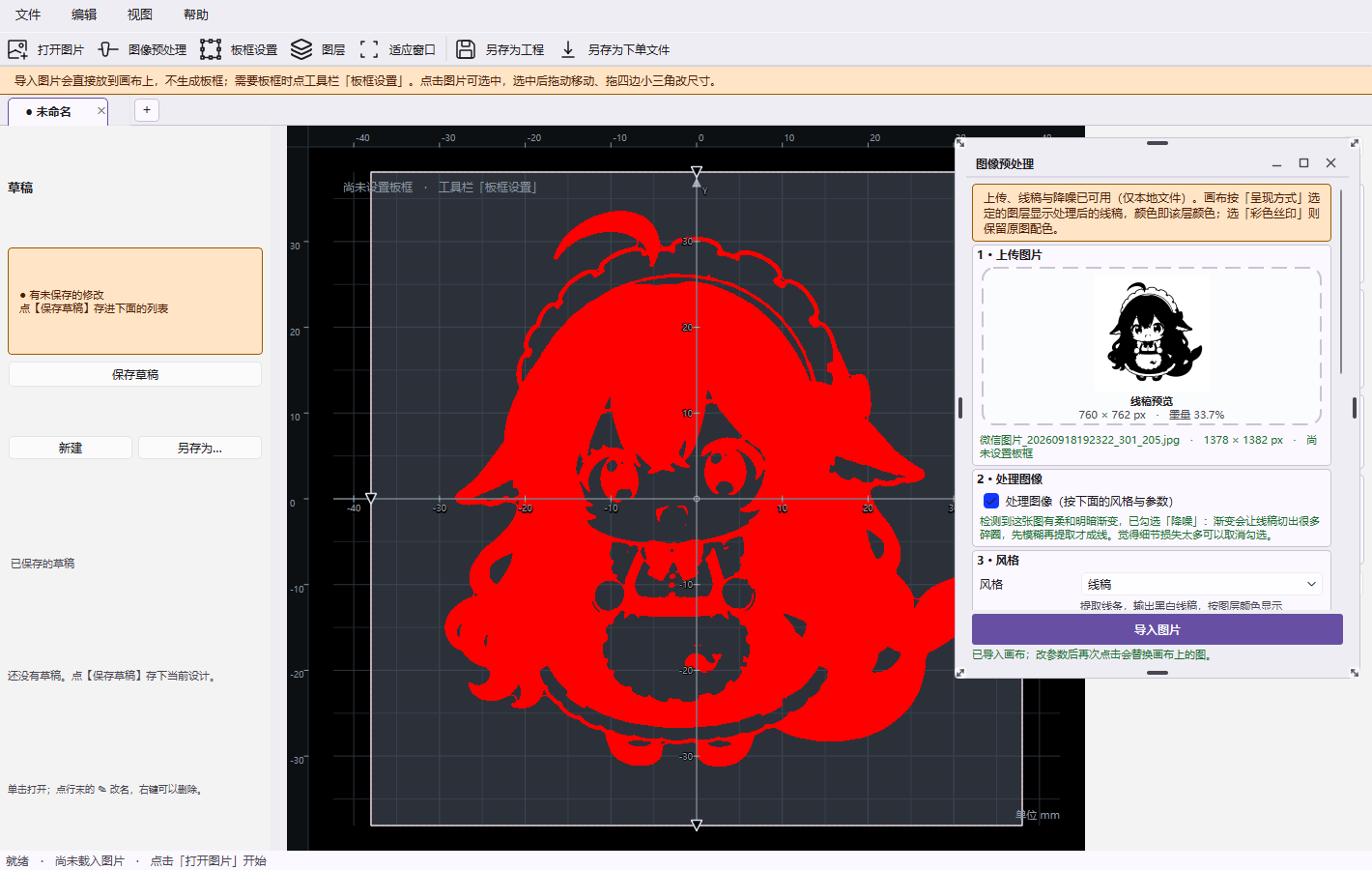Close the 未命名 tab with its X
Image resolution: width=1372 pixels, height=870 pixels.
point(101,111)
